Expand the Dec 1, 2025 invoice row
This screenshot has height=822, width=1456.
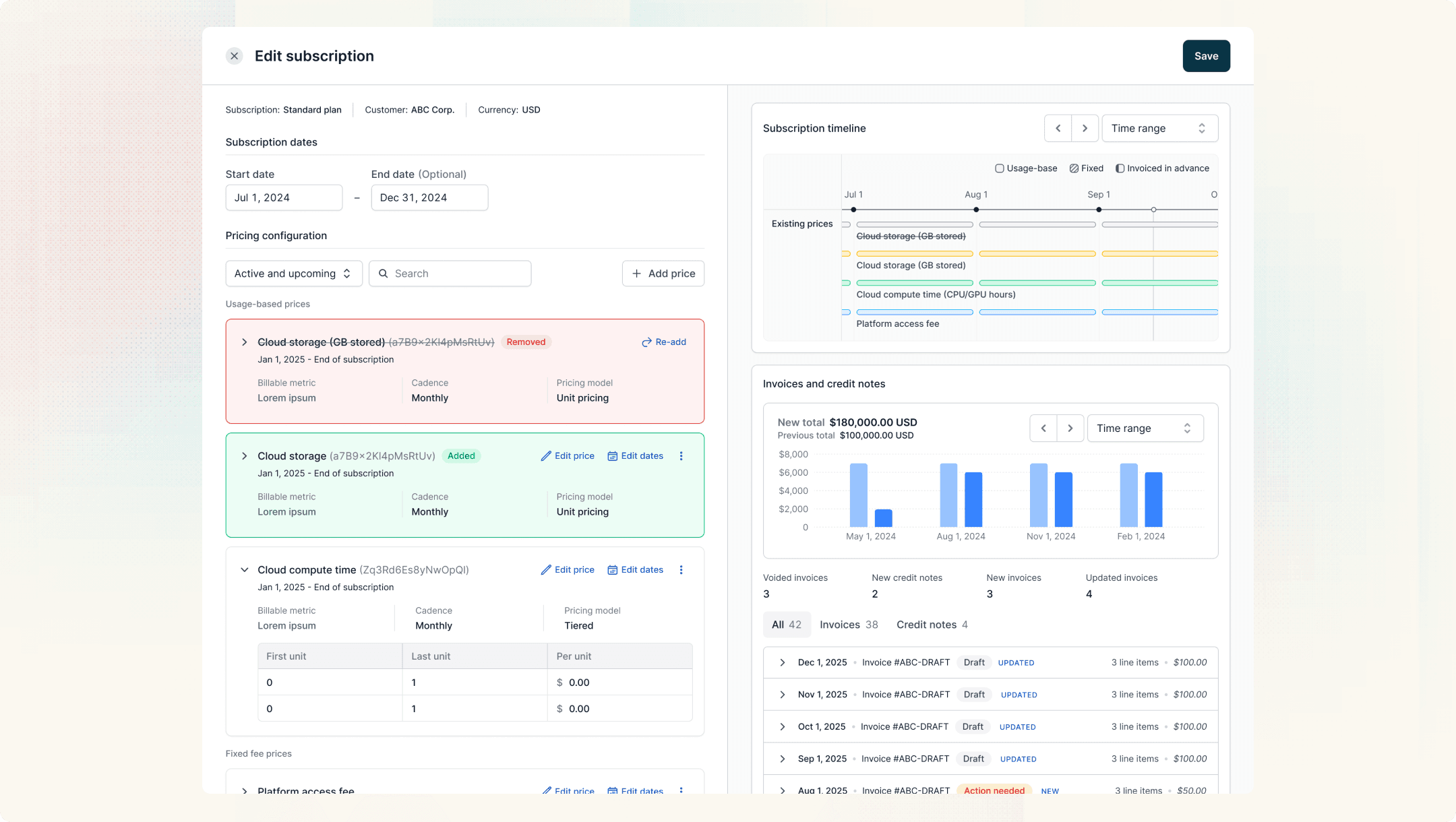pos(782,662)
